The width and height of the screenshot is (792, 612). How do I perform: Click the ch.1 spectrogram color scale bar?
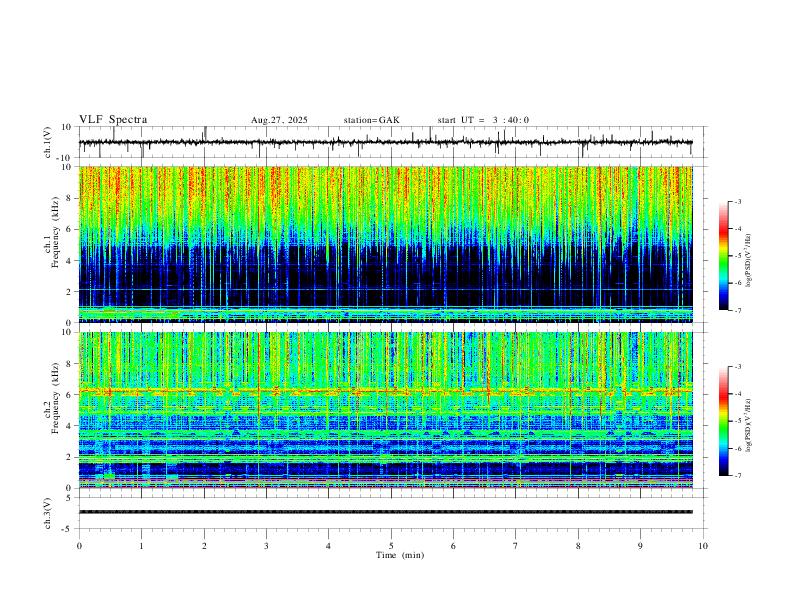pos(723,256)
